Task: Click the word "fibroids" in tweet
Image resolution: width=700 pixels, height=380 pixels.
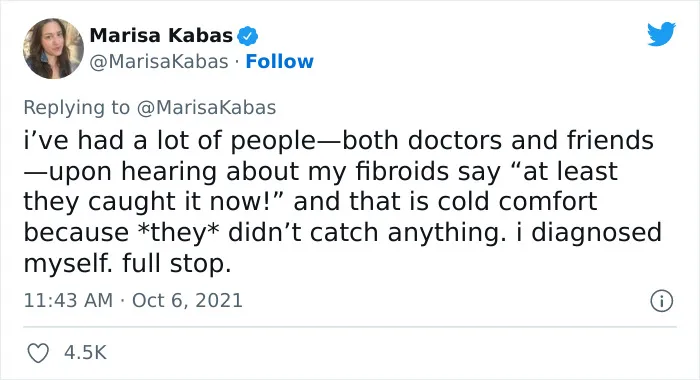Action: [x=402, y=171]
